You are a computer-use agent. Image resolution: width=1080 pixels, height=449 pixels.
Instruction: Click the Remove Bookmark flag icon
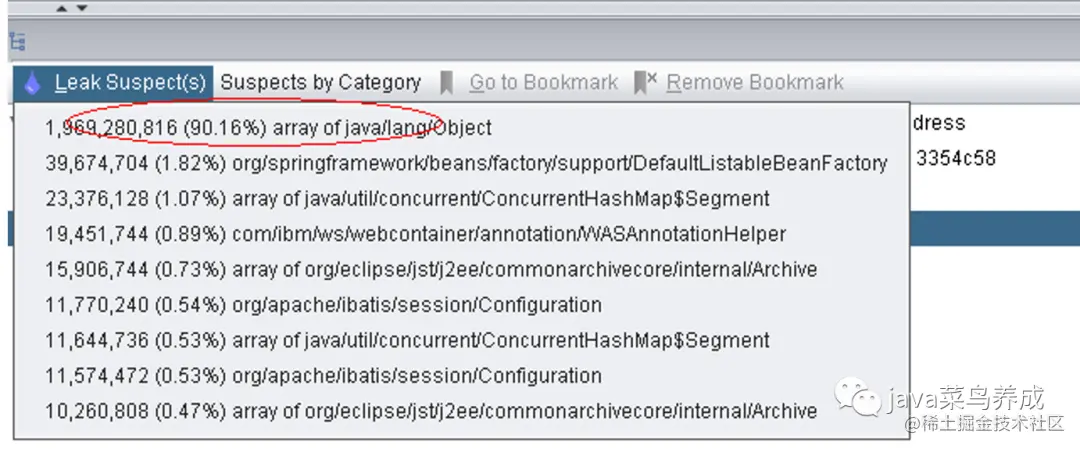[x=645, y=83]
